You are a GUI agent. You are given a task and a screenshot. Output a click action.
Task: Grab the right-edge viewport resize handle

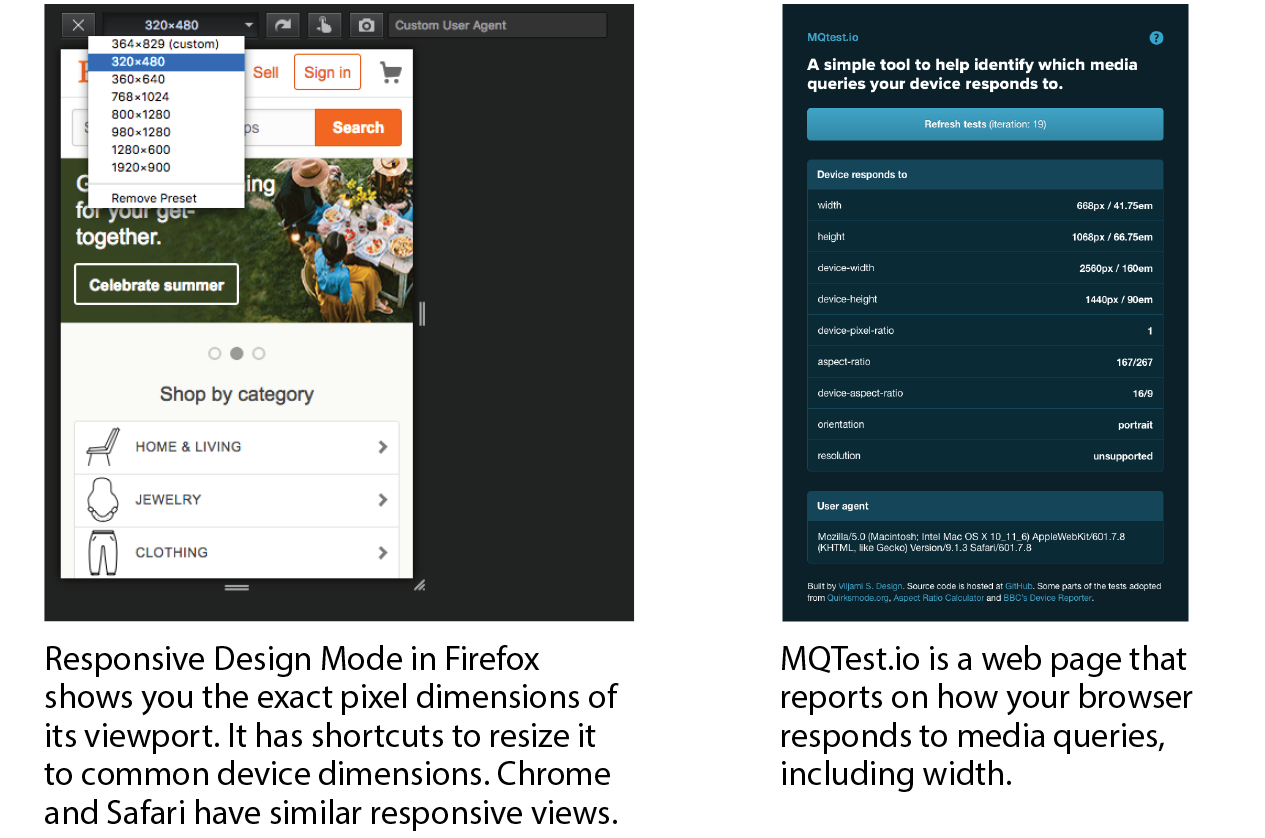[422, 314]
